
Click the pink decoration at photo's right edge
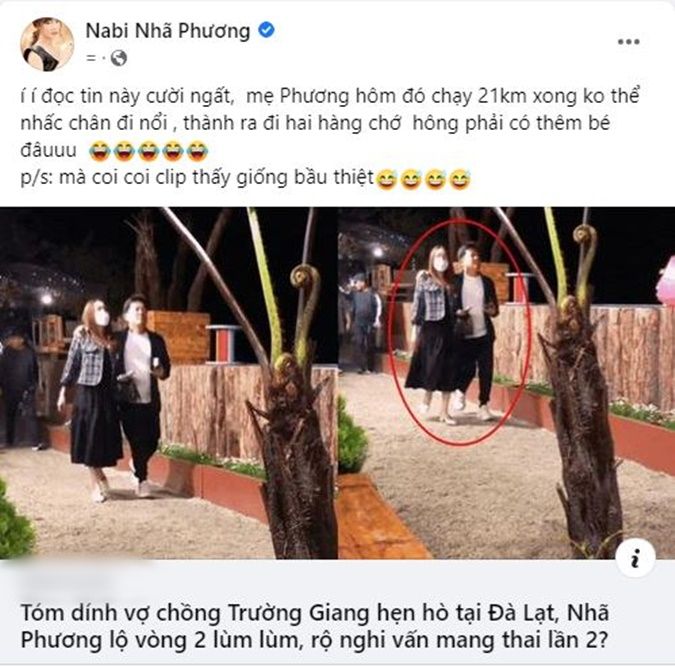(x=666, y=280)
